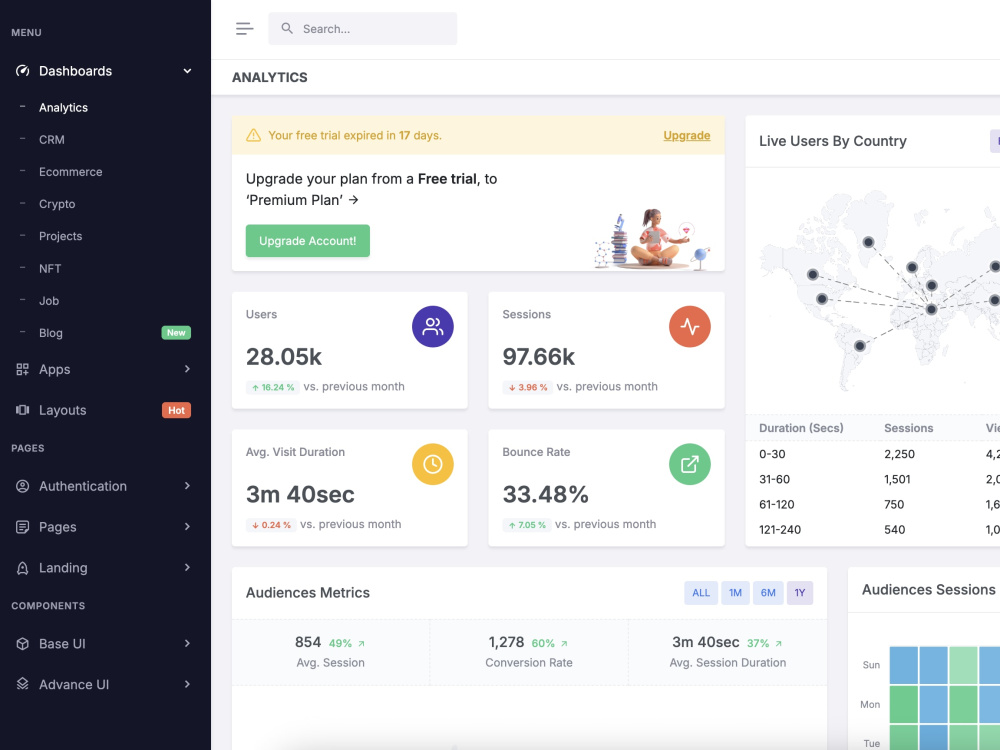The height and width of the screenshot is (750, 1000).
Task: Open the Job dashboard item
Action: (x=48, y=301)
